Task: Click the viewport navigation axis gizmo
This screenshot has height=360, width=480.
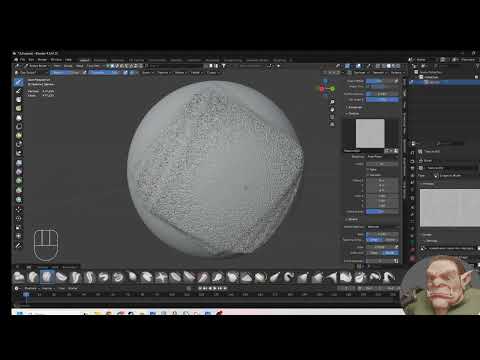Action: click(327, 88)
